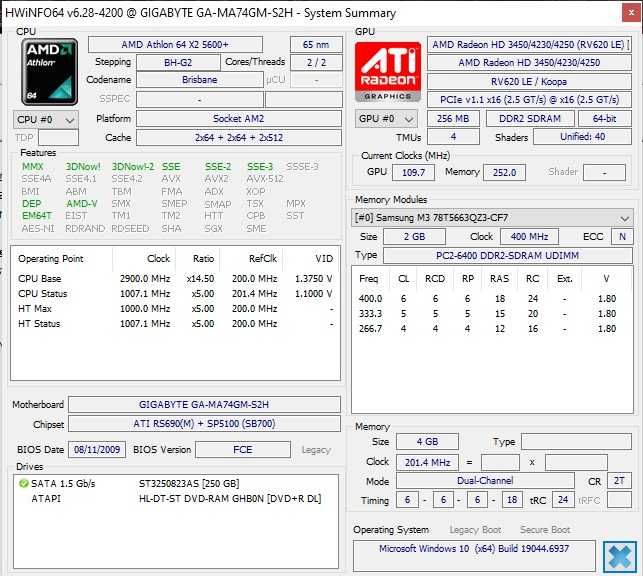Image resolution: width=643 pixels, height=576 pixels.
Task: Click the memory clock 201.4 MHz field
Action: (427, 462)
